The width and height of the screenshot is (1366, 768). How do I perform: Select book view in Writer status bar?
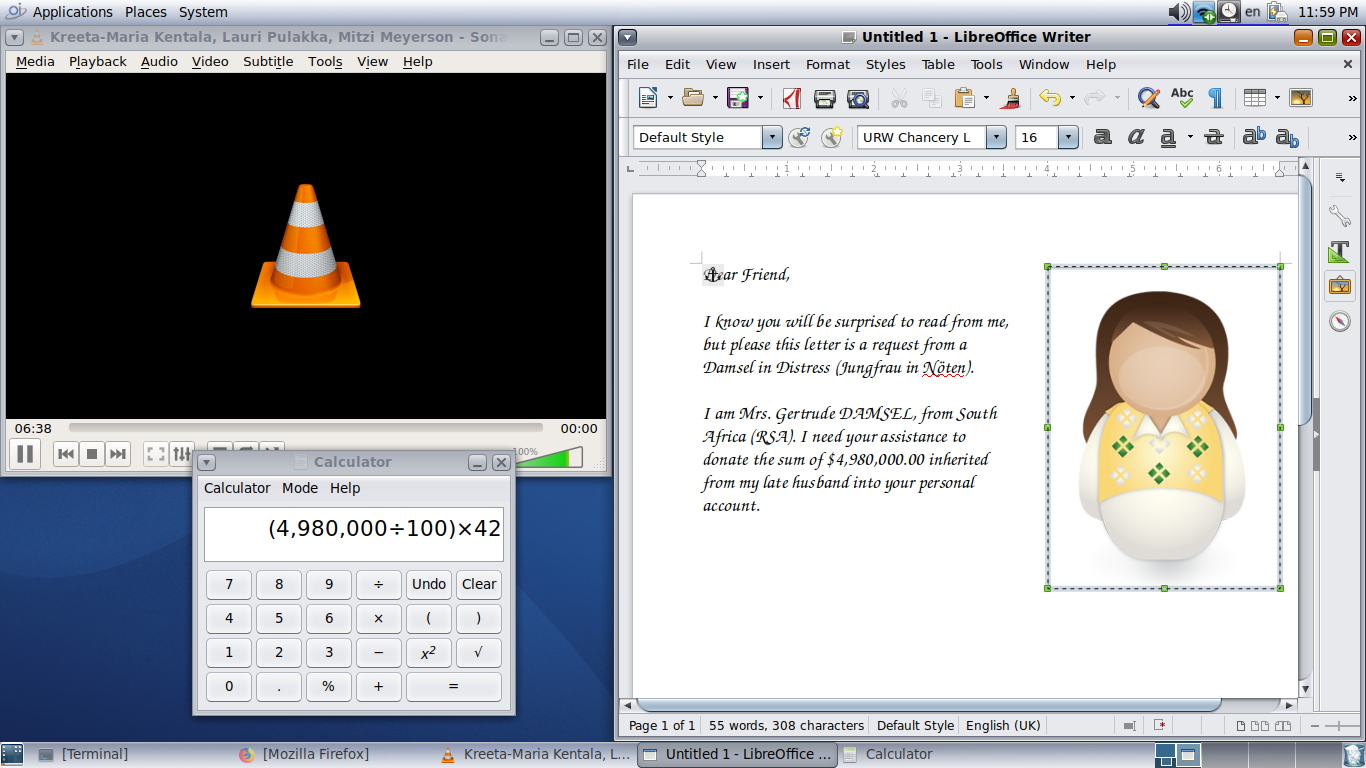1281,726
